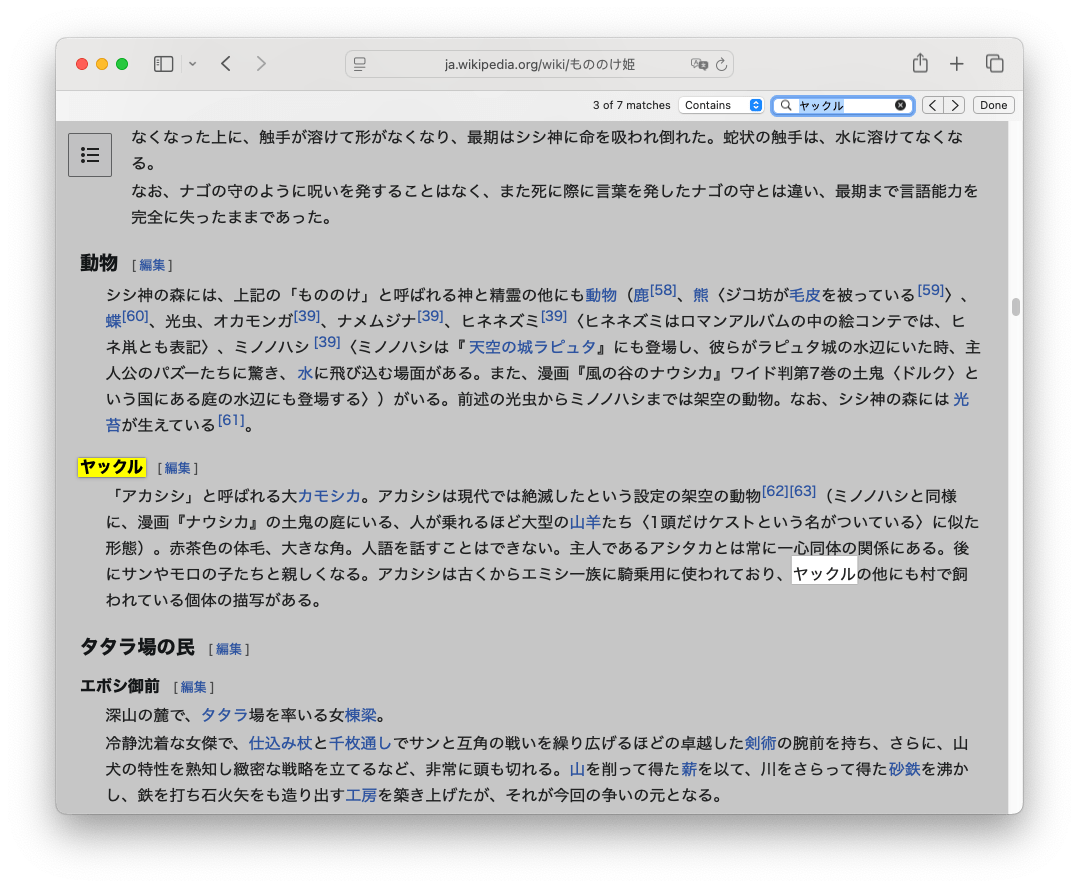This screenshot has height=888, width=1079.
Task: Reload the current page
Action: tap(721, 64)
